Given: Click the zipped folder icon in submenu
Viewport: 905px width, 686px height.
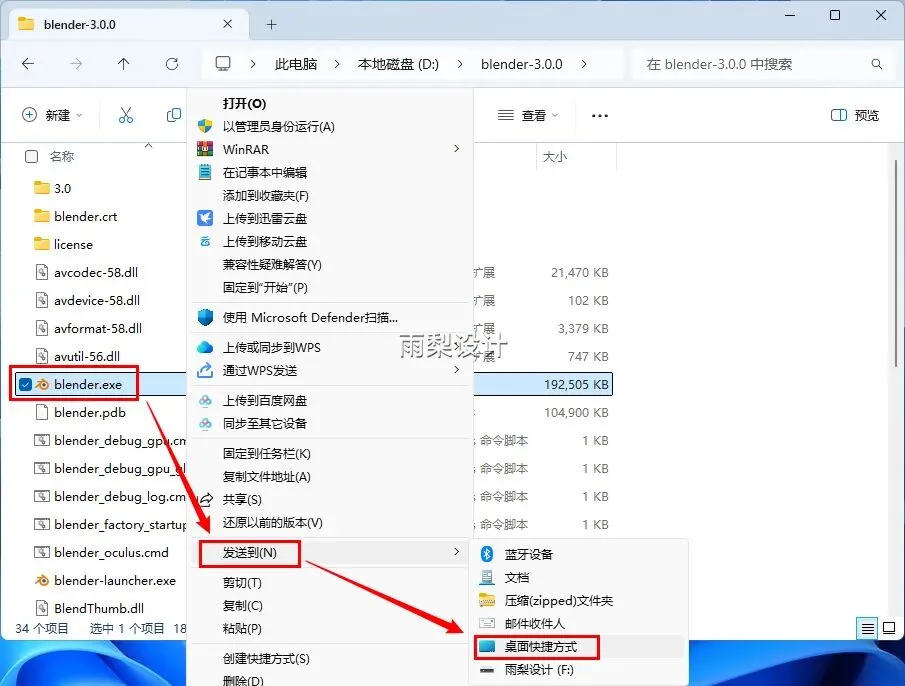Looking at the screenshot, I should point(487,600).
